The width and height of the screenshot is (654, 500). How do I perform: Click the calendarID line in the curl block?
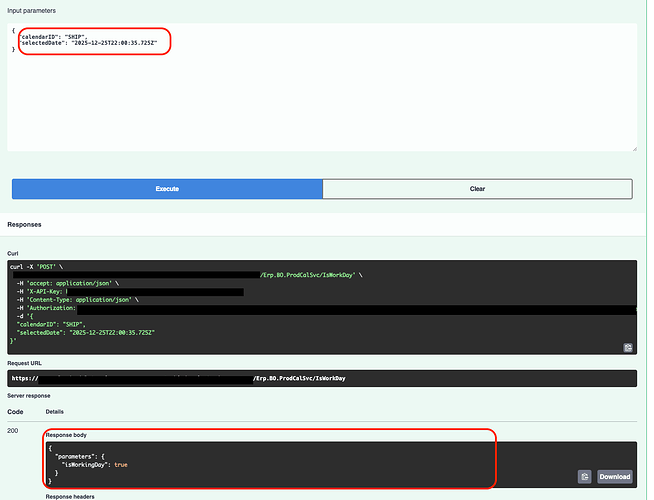[51, 324]
